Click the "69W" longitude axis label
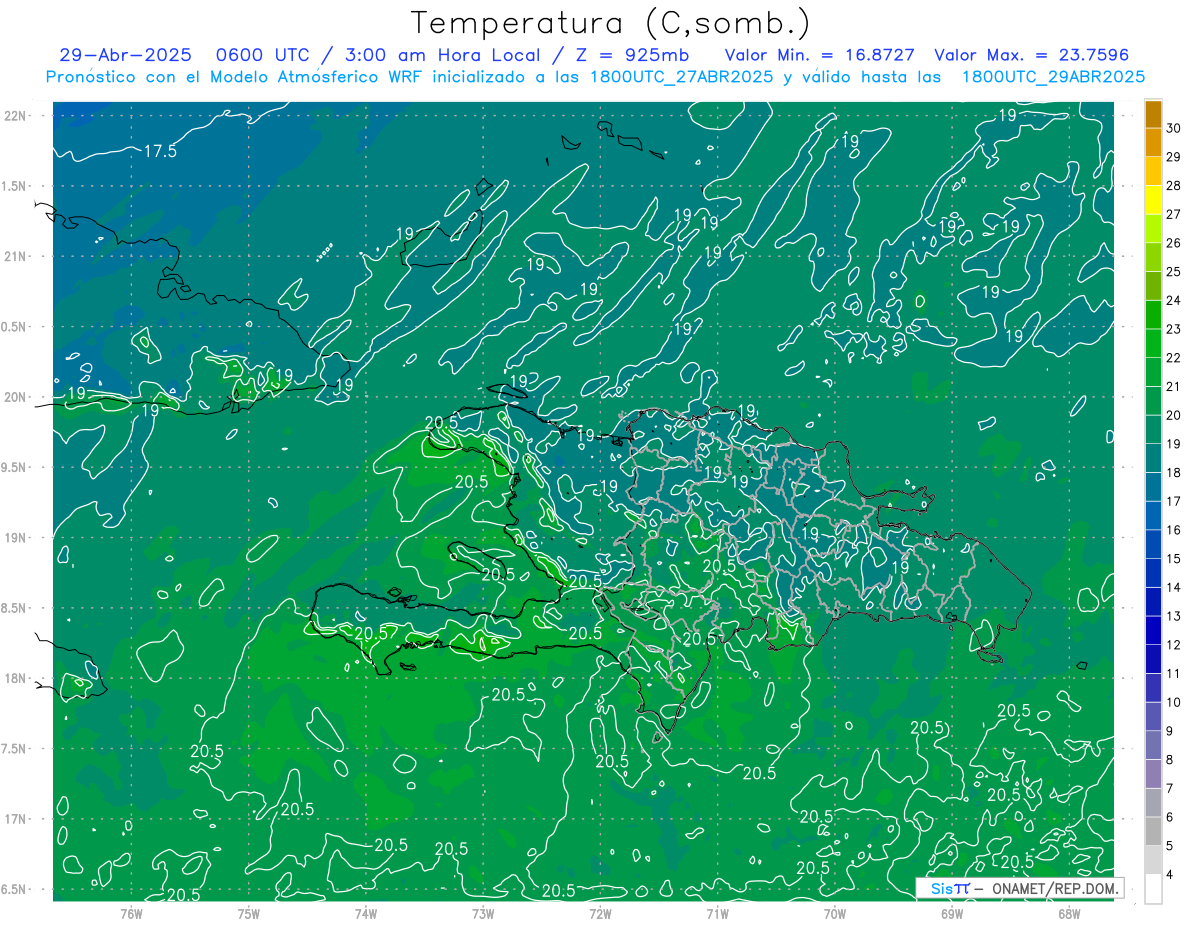 (951, 913)
